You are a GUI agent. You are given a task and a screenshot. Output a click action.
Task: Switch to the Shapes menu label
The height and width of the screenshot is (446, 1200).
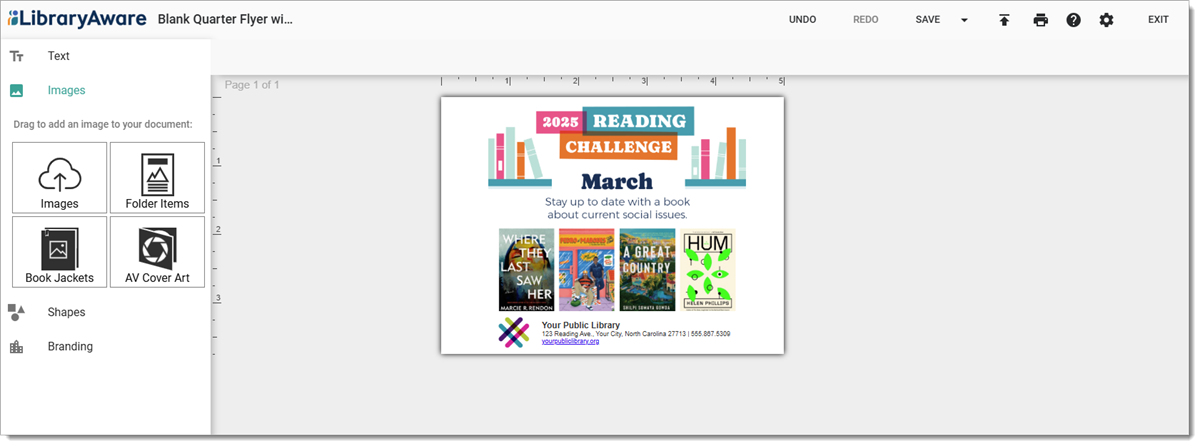tap(66, 312)
